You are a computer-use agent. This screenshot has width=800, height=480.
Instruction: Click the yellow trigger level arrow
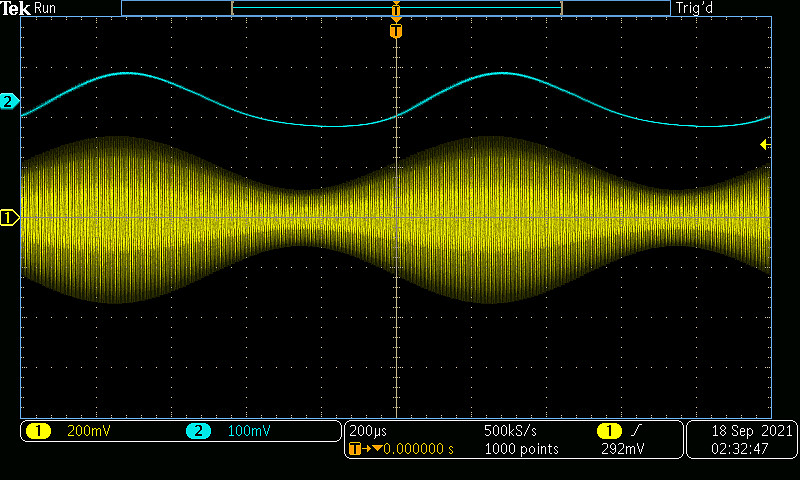[765, 144]
